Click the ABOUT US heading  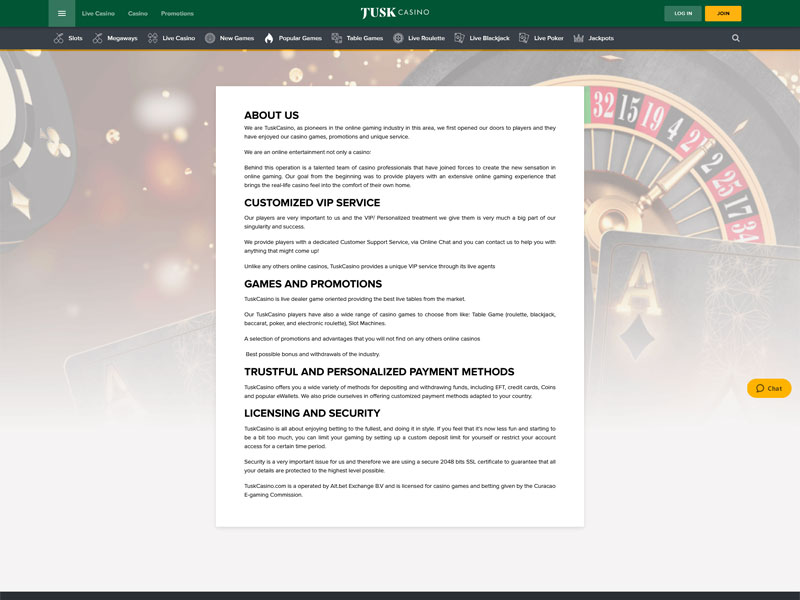pyautogui.click(x=271, y=115)
